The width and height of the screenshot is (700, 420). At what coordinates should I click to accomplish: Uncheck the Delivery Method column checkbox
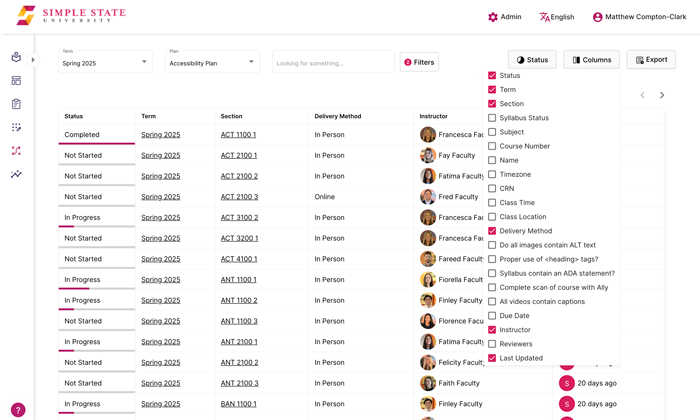[492, 231]
